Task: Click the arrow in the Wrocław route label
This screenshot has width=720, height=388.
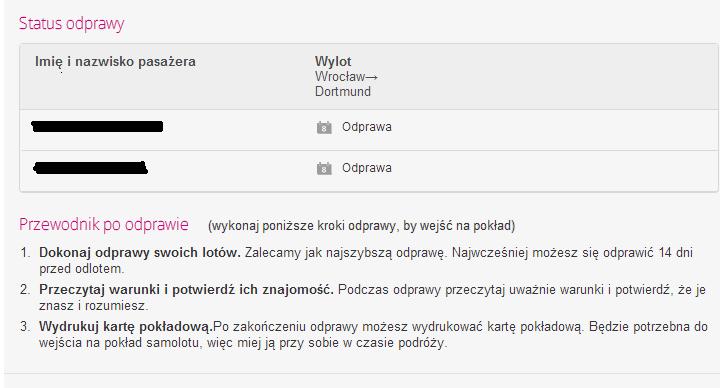Action: click(372, 77)
